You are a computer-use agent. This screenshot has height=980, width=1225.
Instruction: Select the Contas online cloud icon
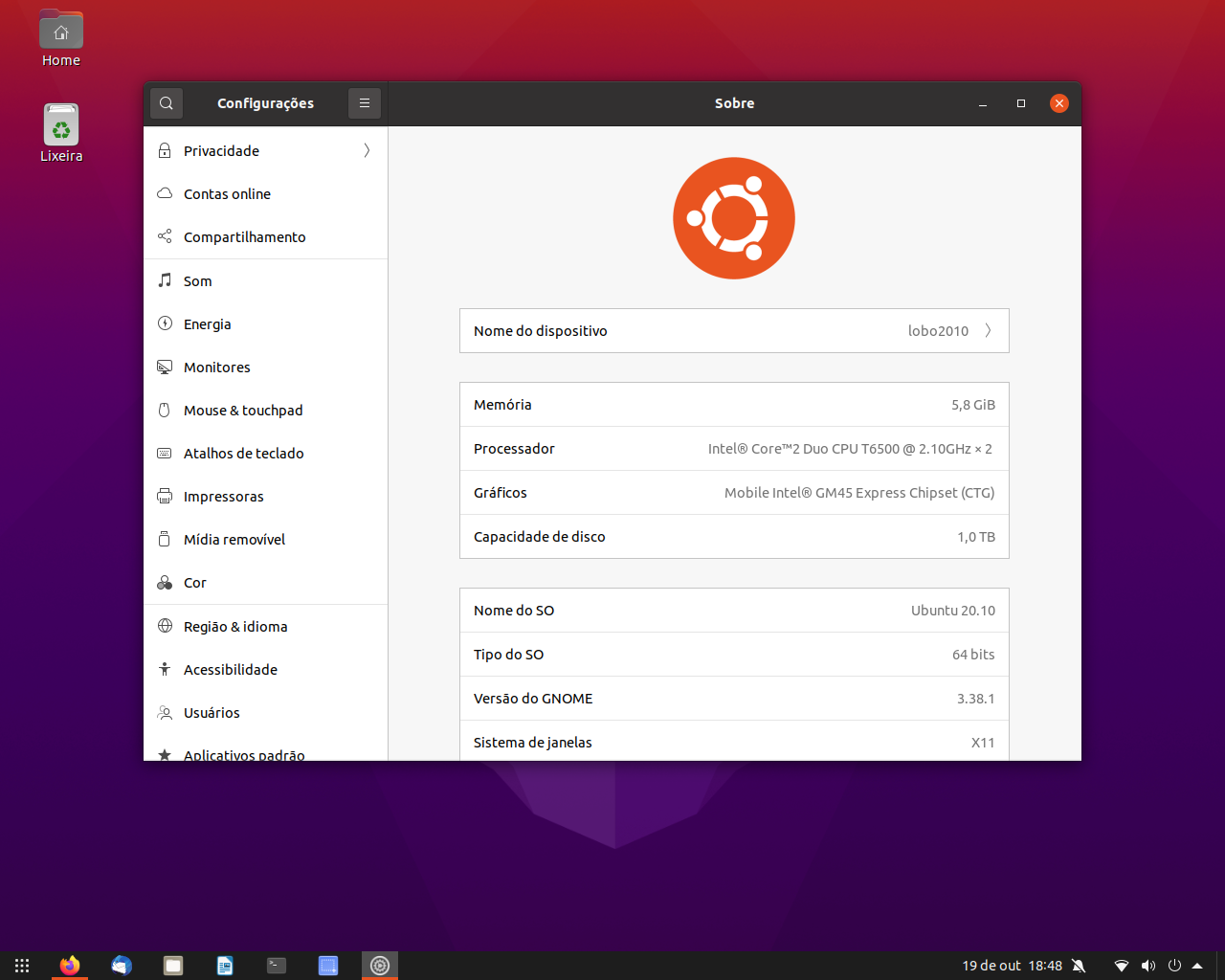point(165,193)
